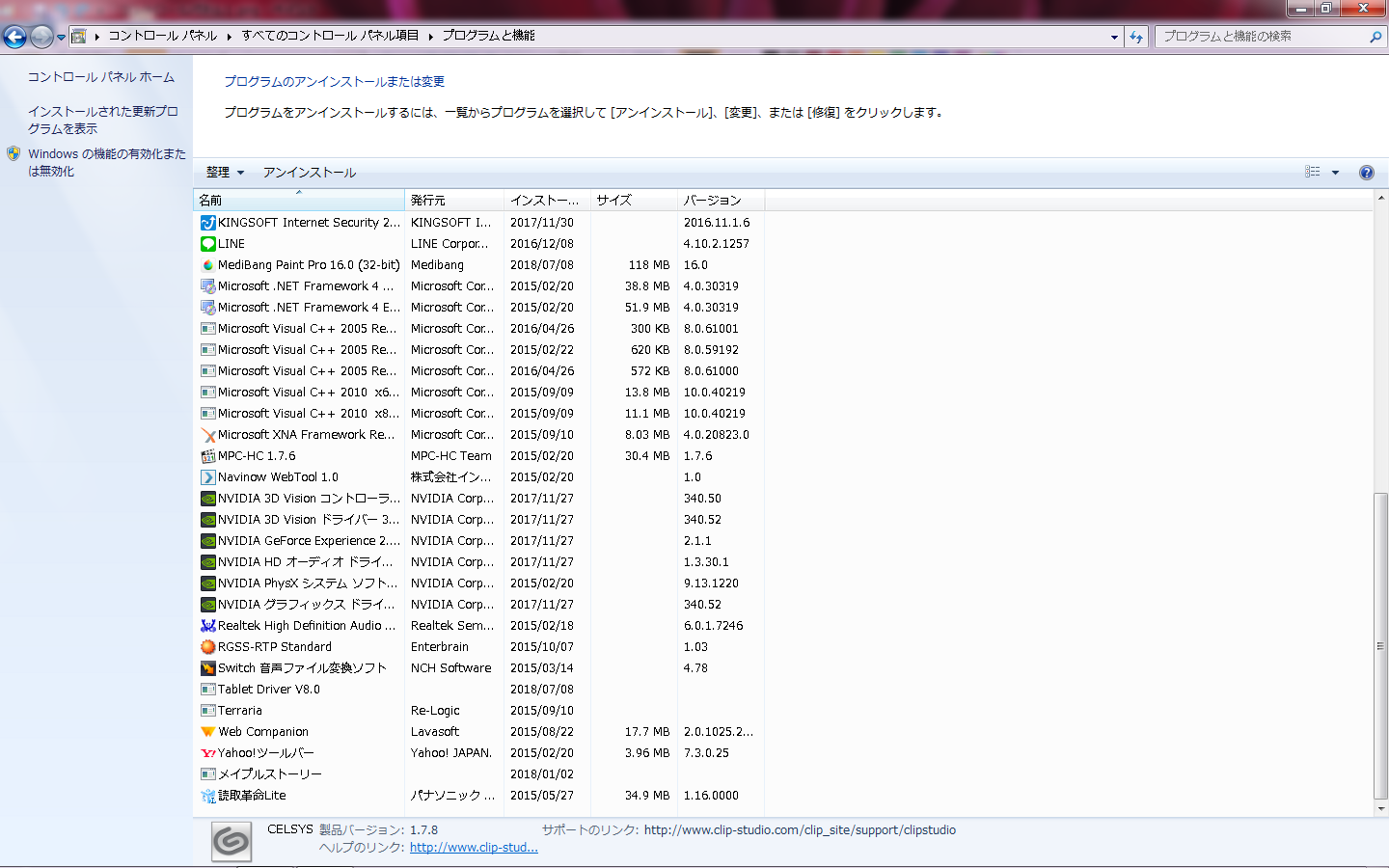
Task: Sort by 発行元 column header
Action: tap(454, 200)
